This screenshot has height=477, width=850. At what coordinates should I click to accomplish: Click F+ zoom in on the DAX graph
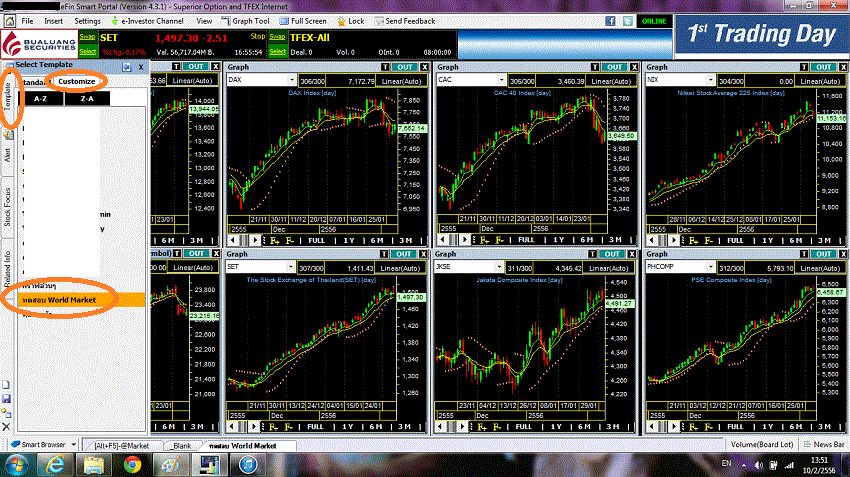click(x=275, y=240)
